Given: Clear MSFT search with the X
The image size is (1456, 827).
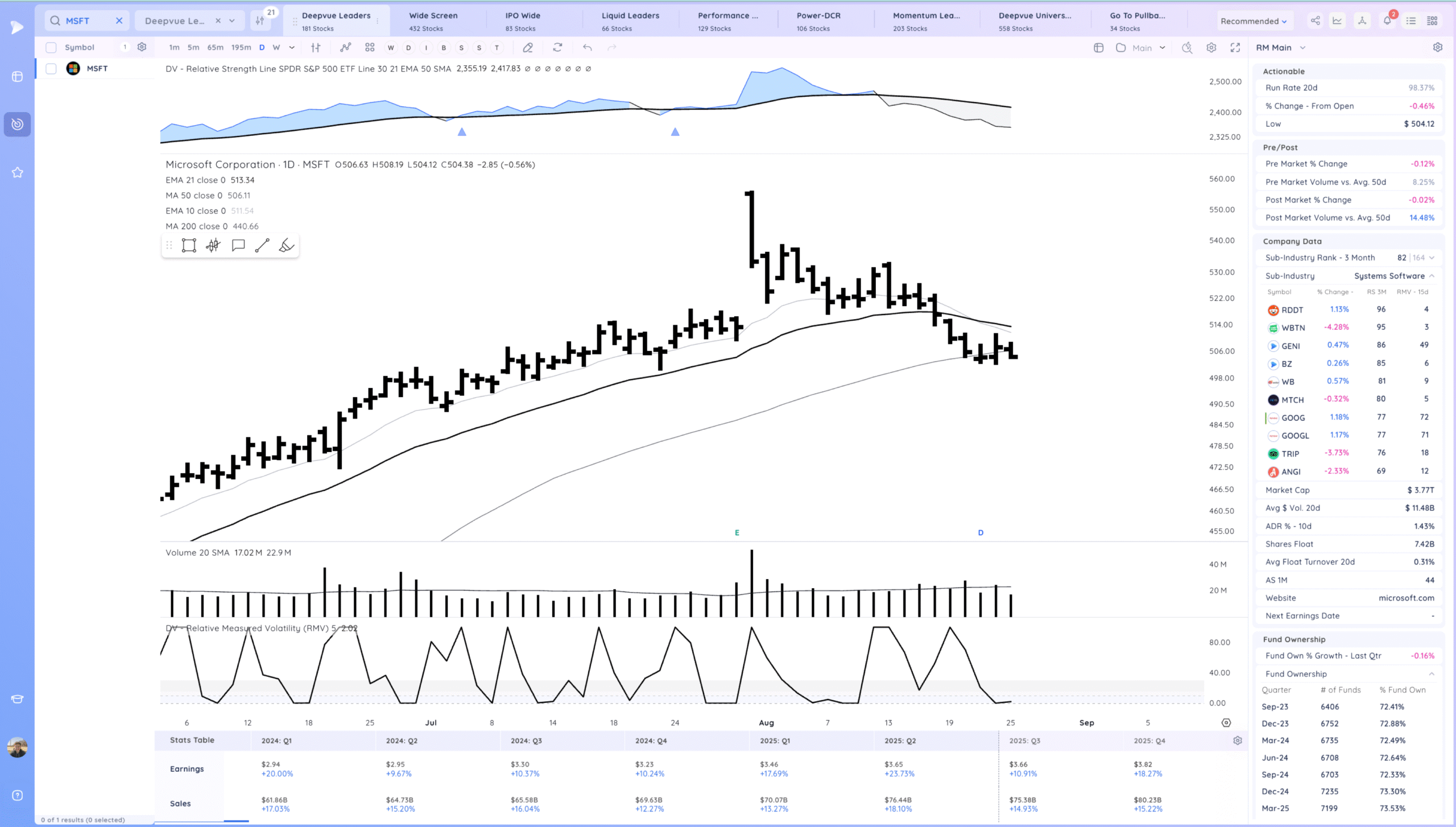Looking at the screenshot, I should (x=119, y=21).
